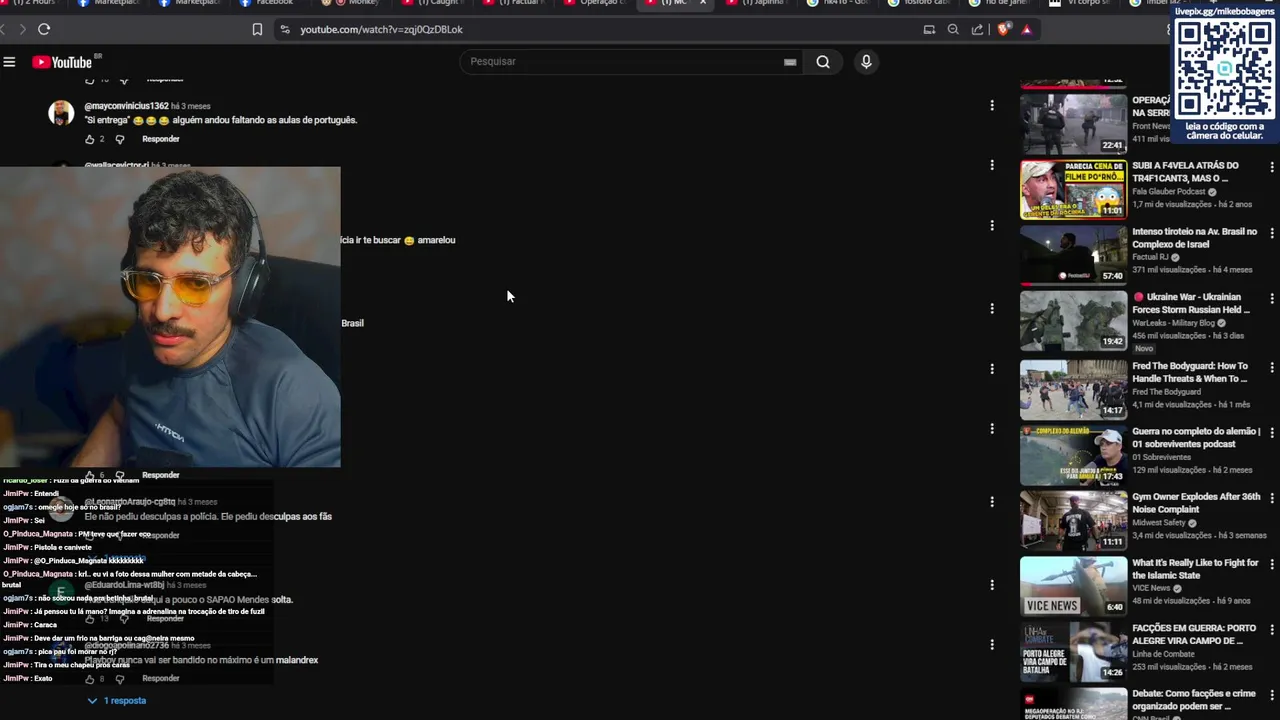Open on-screen keyboard in search box
The image size is (1280, 720).
tap(790, 62)
